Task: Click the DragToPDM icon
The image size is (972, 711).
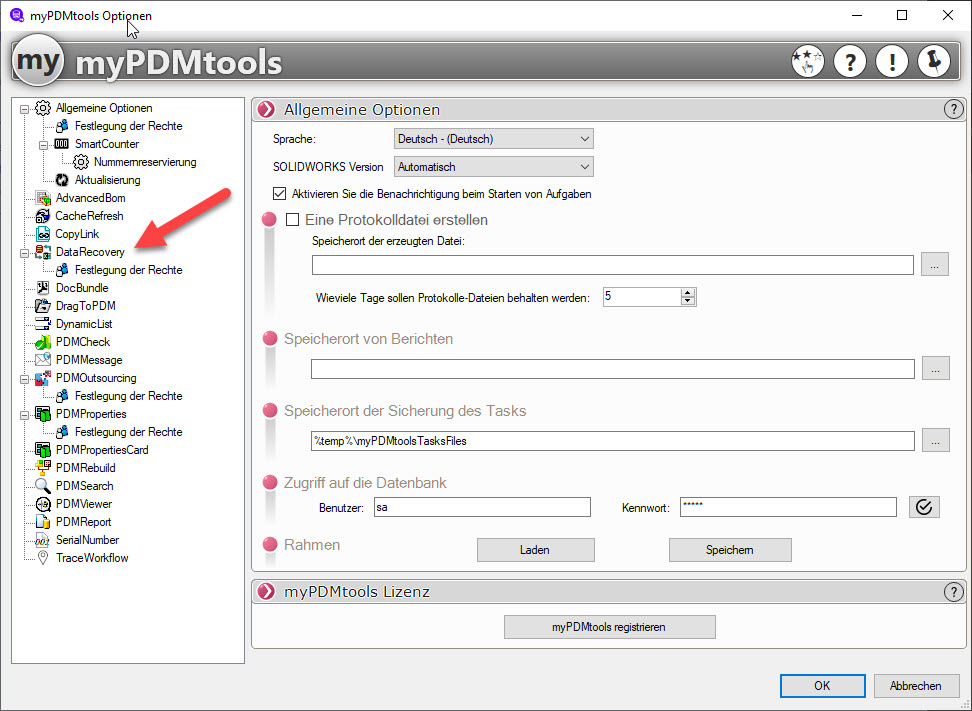Action: (43, 306)
